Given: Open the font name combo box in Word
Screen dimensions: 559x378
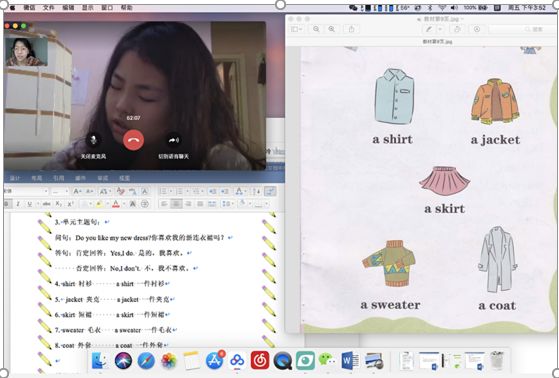Looking at the screenshot, I should point(26,191).
